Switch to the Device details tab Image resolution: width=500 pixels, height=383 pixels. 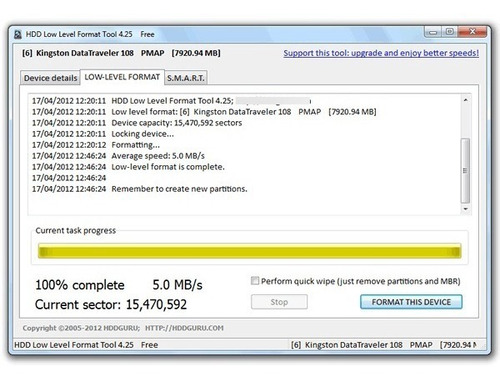[x=50, y=78]
